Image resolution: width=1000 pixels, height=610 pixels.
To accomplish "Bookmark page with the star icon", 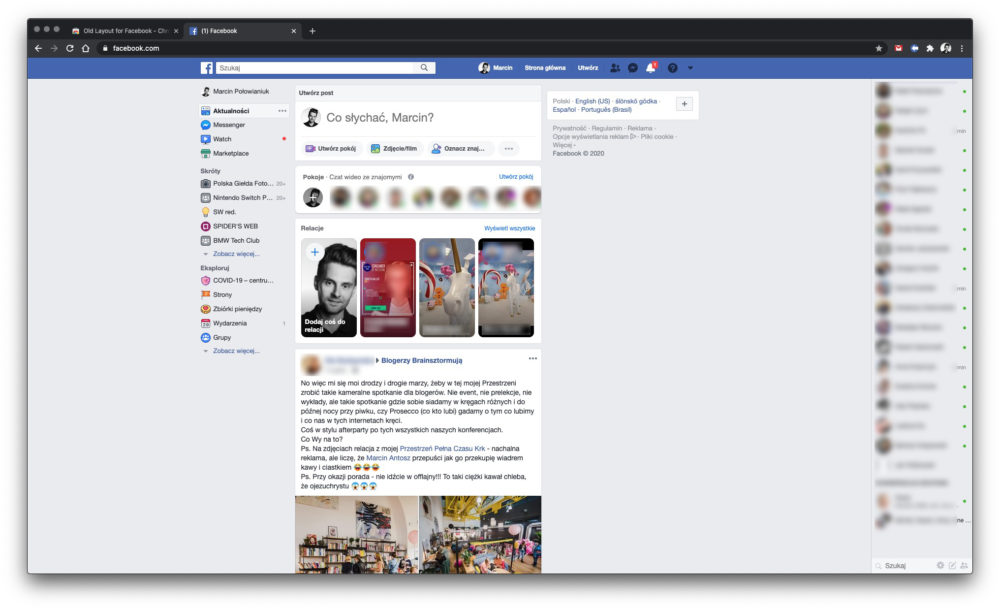I will [x=879, y=48].
